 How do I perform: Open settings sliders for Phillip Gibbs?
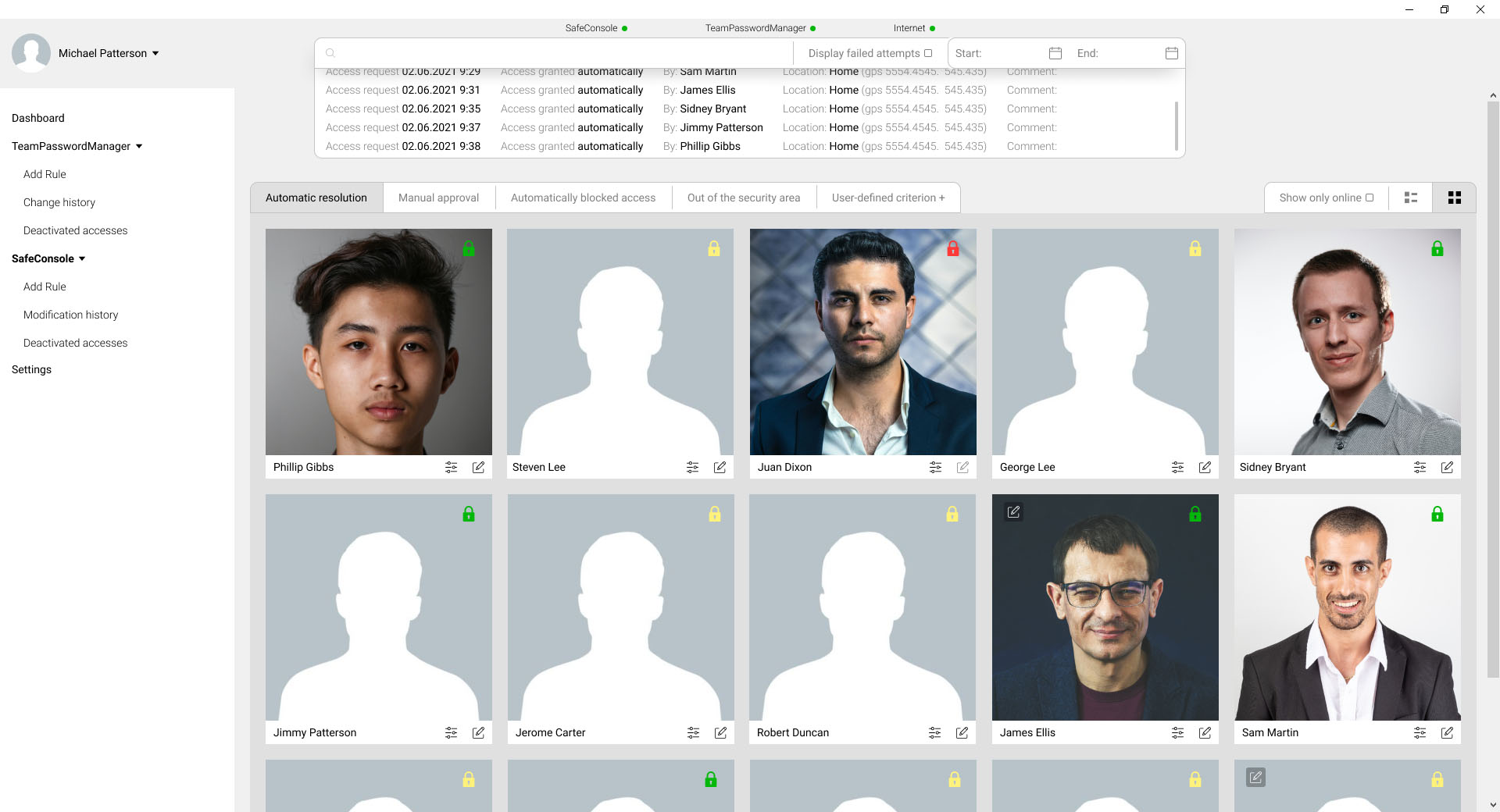coord(452,467)
